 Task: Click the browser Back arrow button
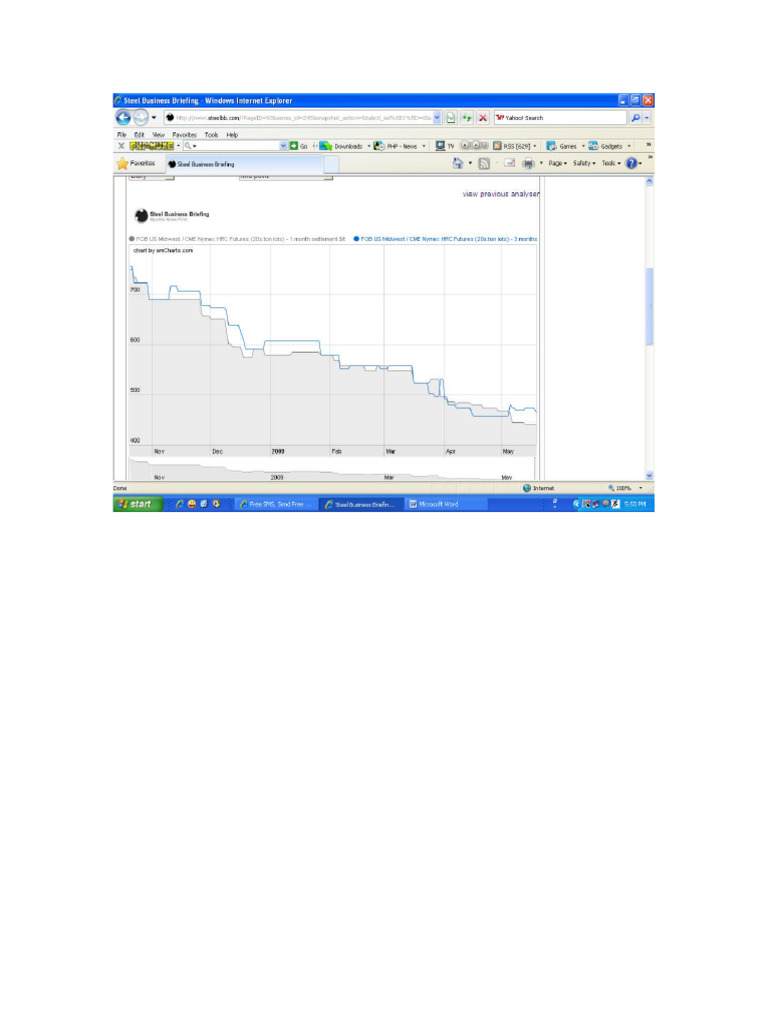tap(123, 118)
